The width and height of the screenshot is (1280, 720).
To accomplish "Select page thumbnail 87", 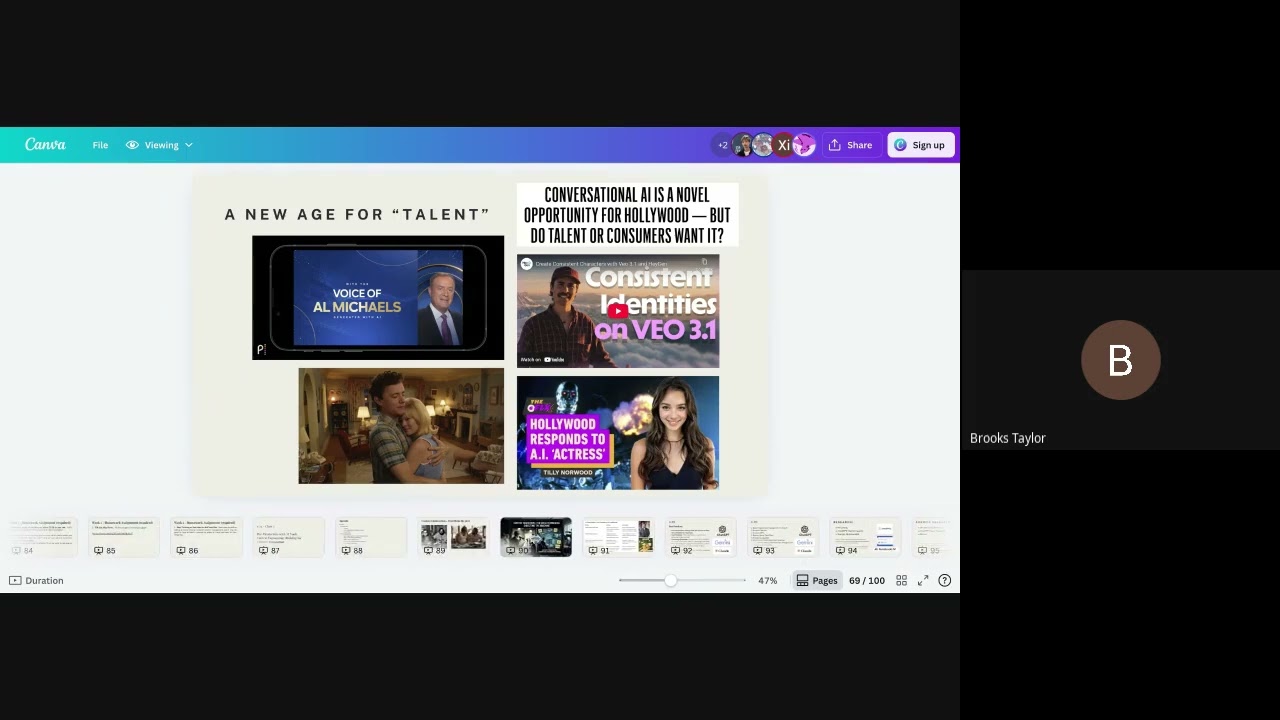I will point(288,537).
